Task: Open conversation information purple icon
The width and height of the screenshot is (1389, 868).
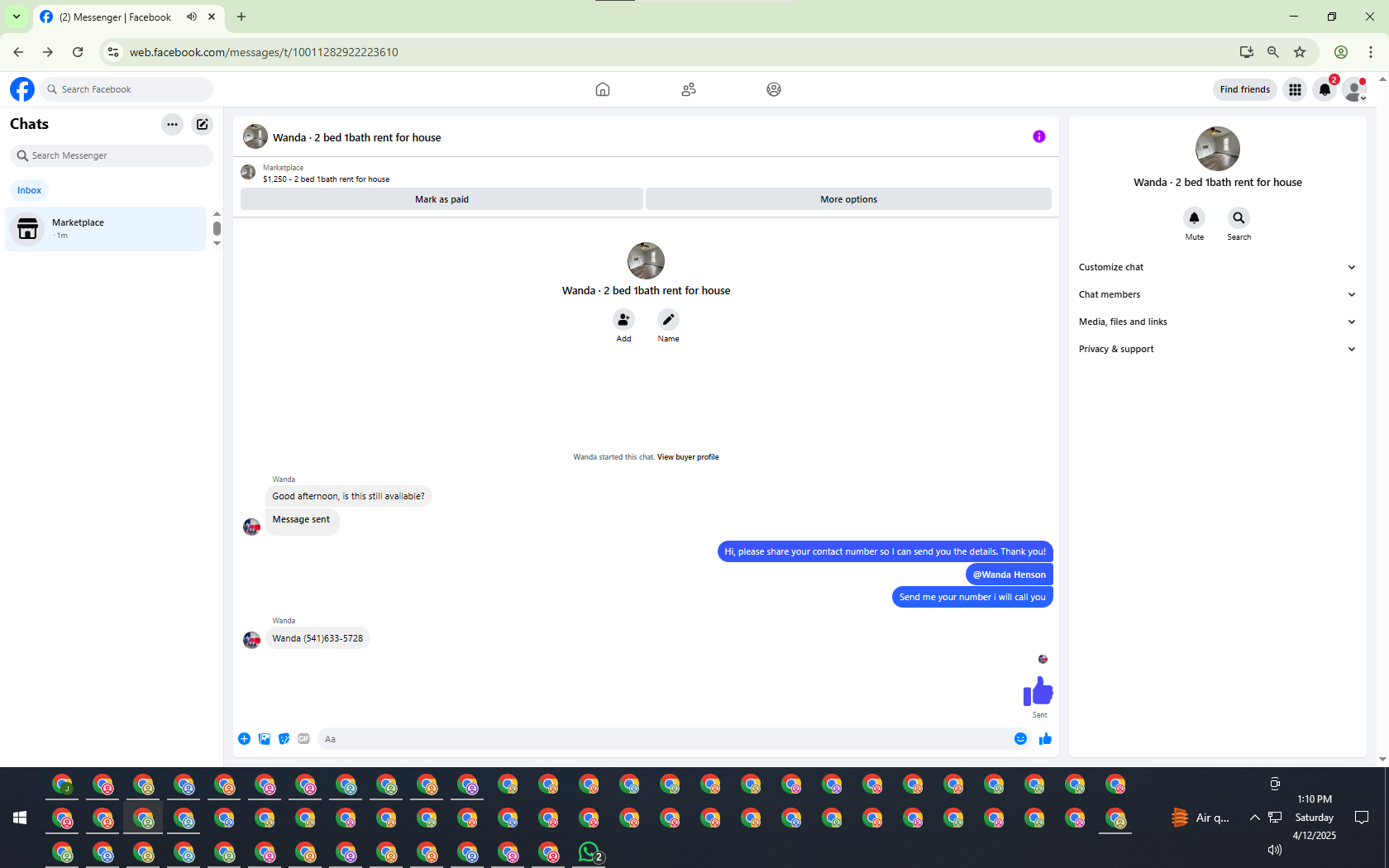Action: [x=1039, y=136]
